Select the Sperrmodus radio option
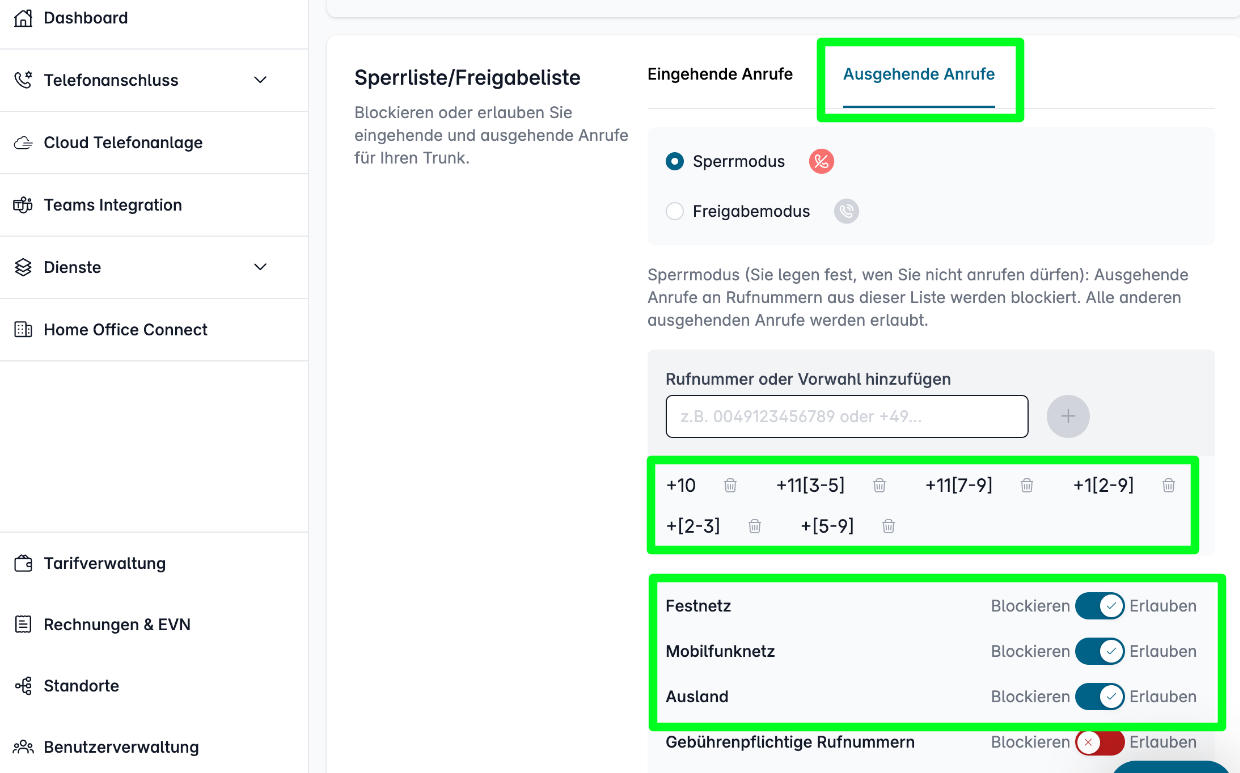Image resolution: width=1240 pixels, height=773 pixels. pos(675,161)
